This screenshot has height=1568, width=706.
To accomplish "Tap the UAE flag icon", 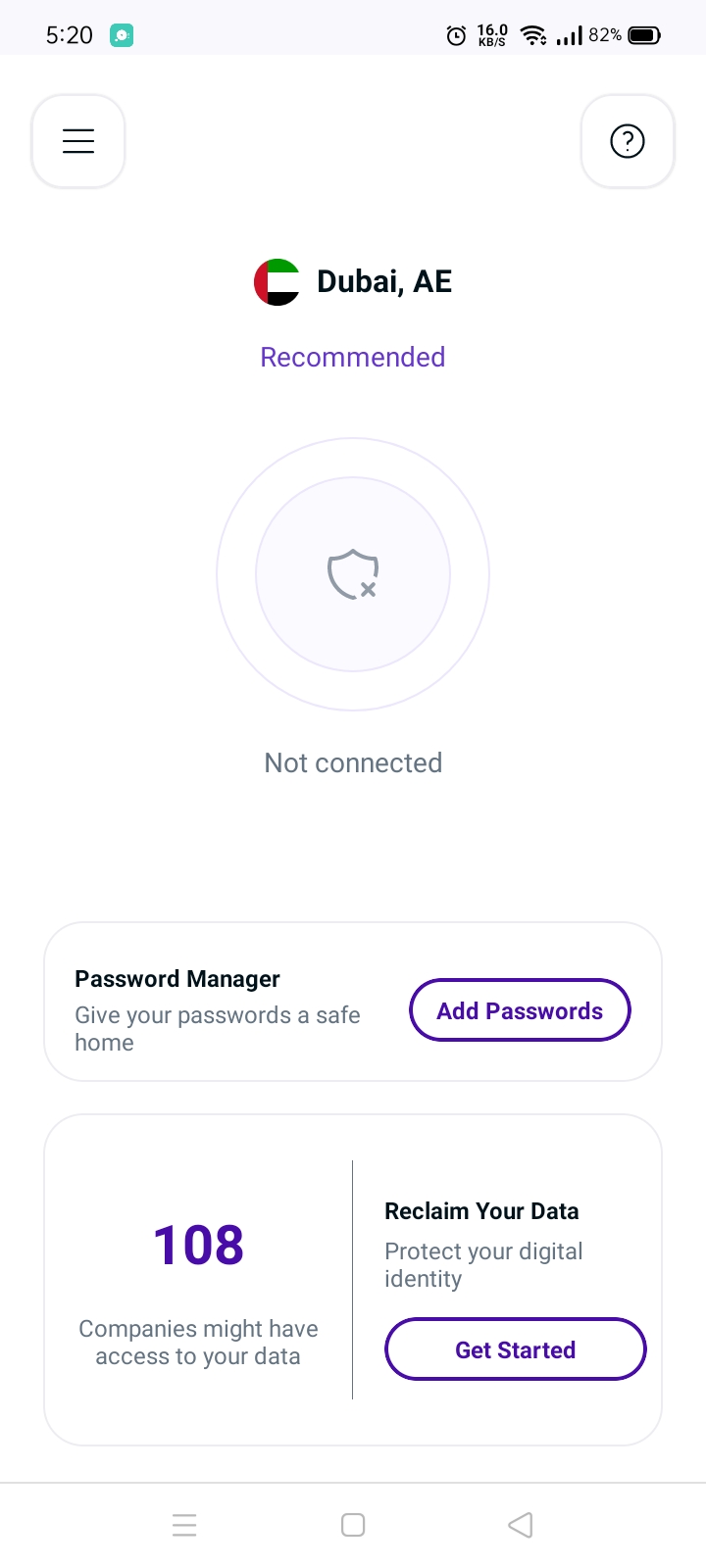I will click(x=277, y=281).
